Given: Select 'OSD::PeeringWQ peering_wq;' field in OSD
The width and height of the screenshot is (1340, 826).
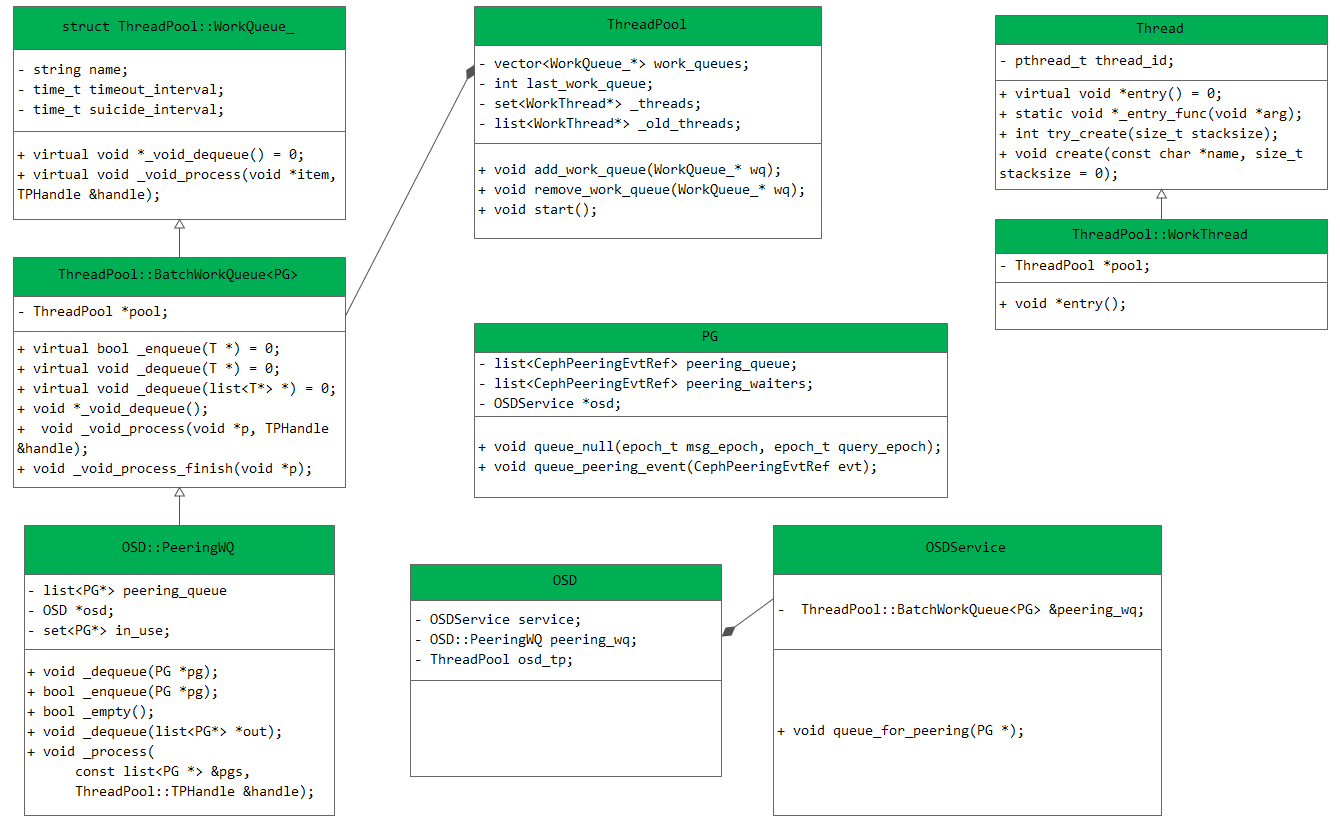Looking at the screenshot, I should coord(526,639).
